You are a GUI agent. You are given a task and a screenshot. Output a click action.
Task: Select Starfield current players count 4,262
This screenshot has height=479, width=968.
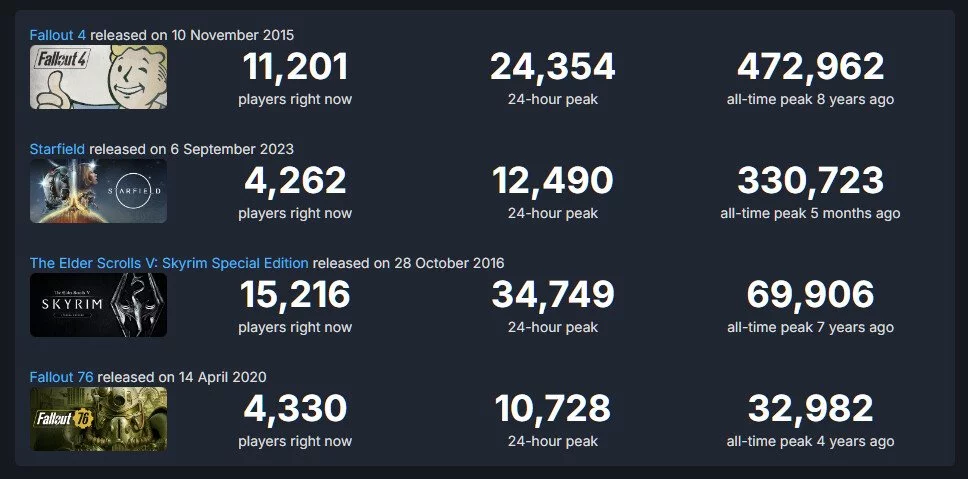[295, 181]
